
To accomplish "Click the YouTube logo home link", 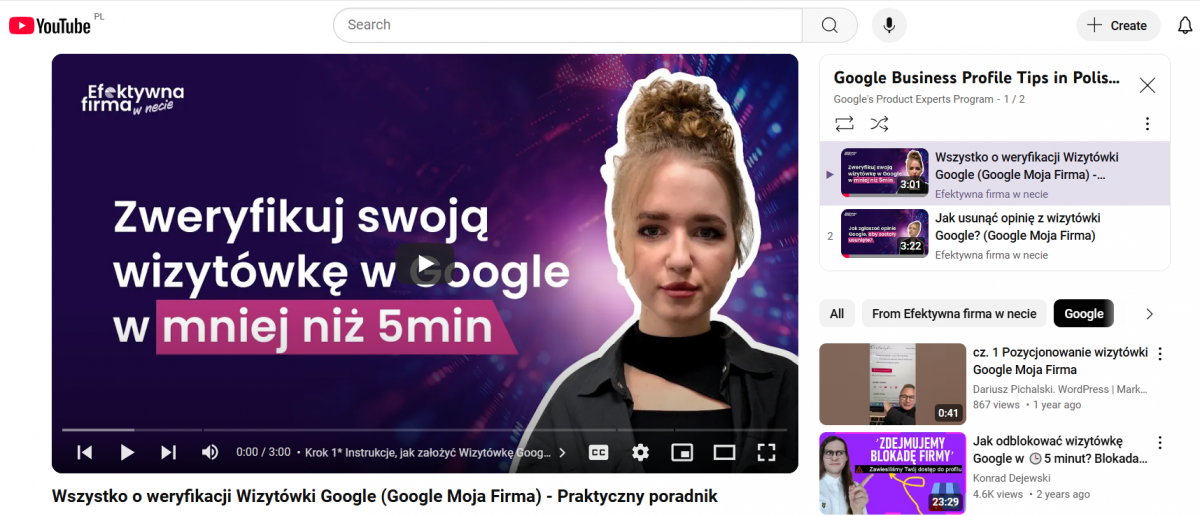I will [x=50, y=25].
